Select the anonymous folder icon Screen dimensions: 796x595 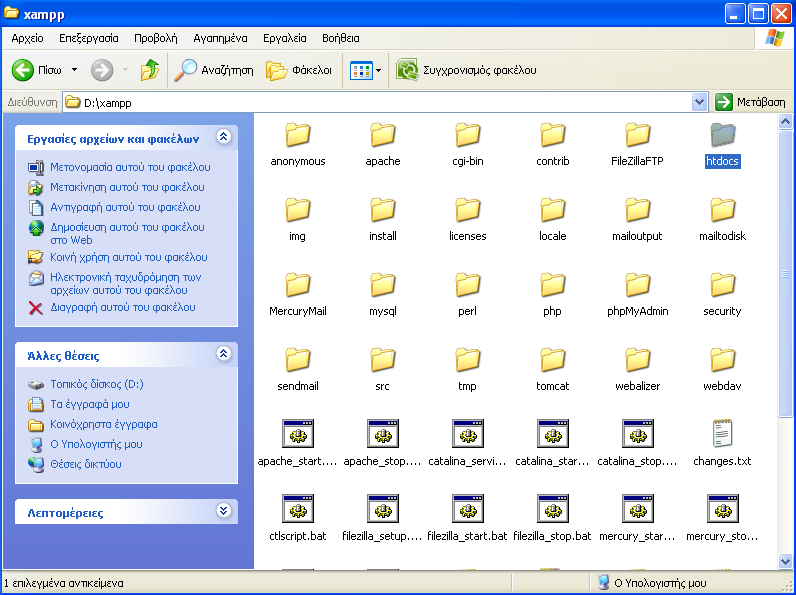297,135
